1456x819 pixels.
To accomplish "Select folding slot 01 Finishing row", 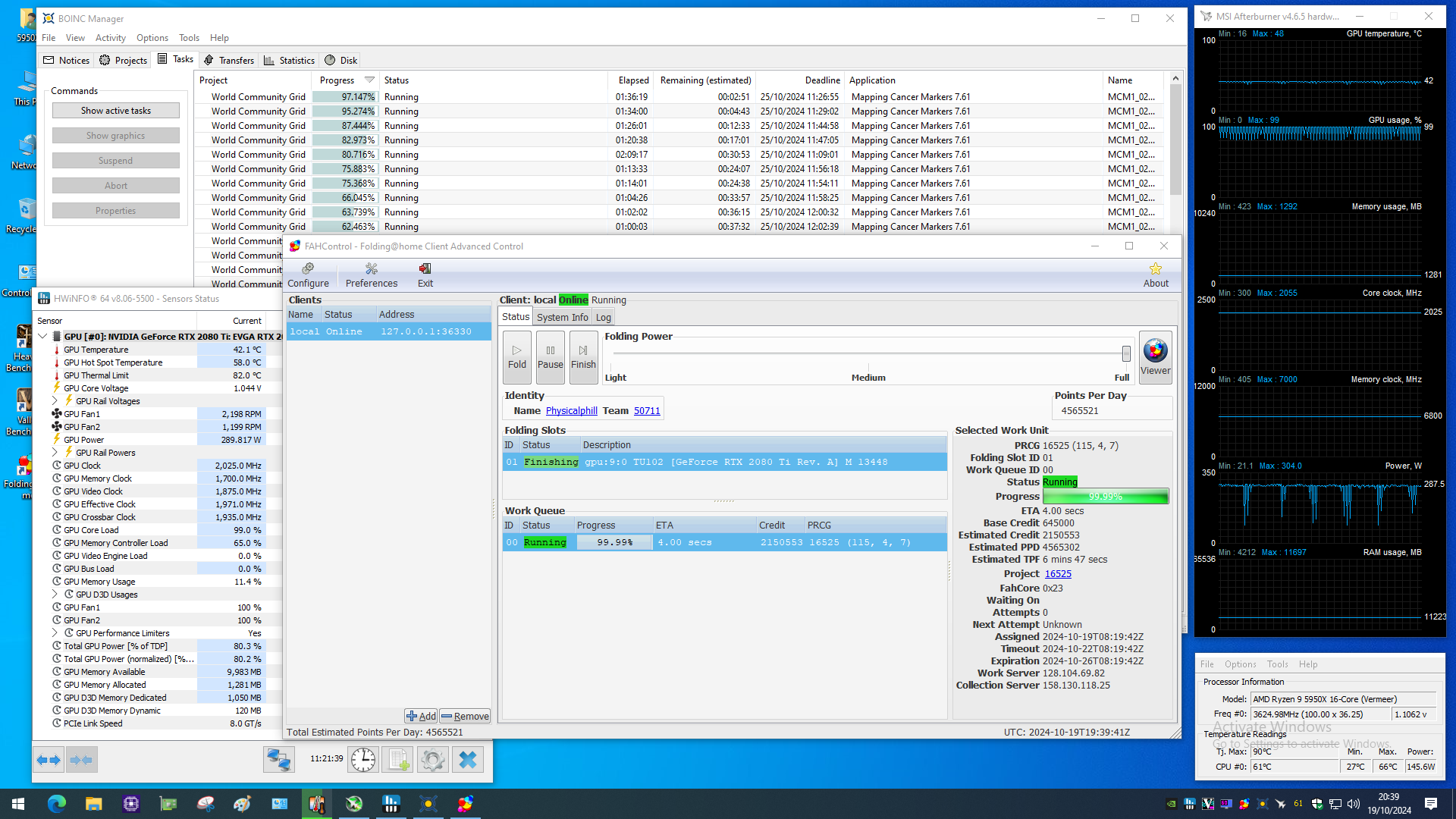I will [x=724, y=462].
